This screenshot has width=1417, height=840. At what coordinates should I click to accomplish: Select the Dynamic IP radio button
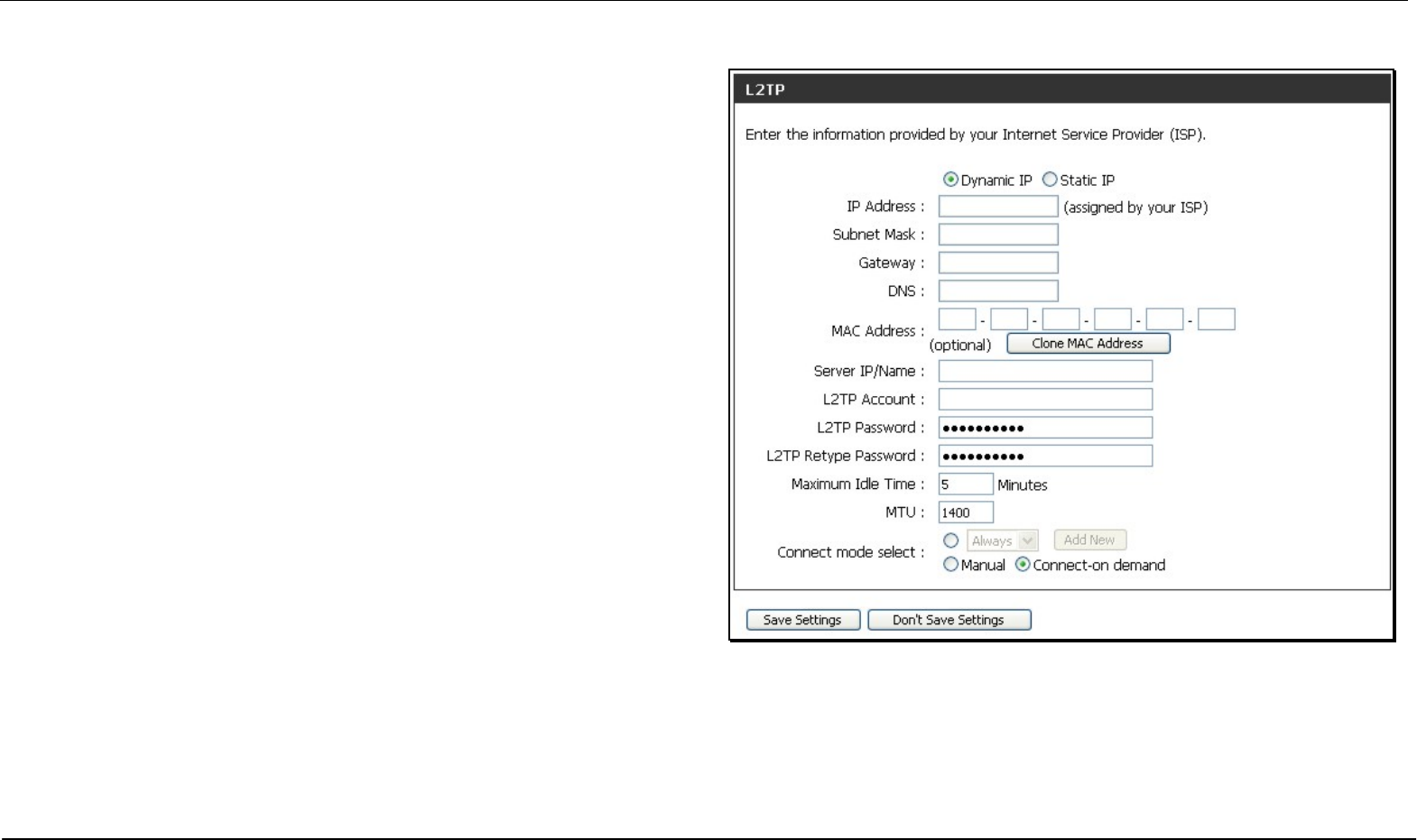[950, 180]
